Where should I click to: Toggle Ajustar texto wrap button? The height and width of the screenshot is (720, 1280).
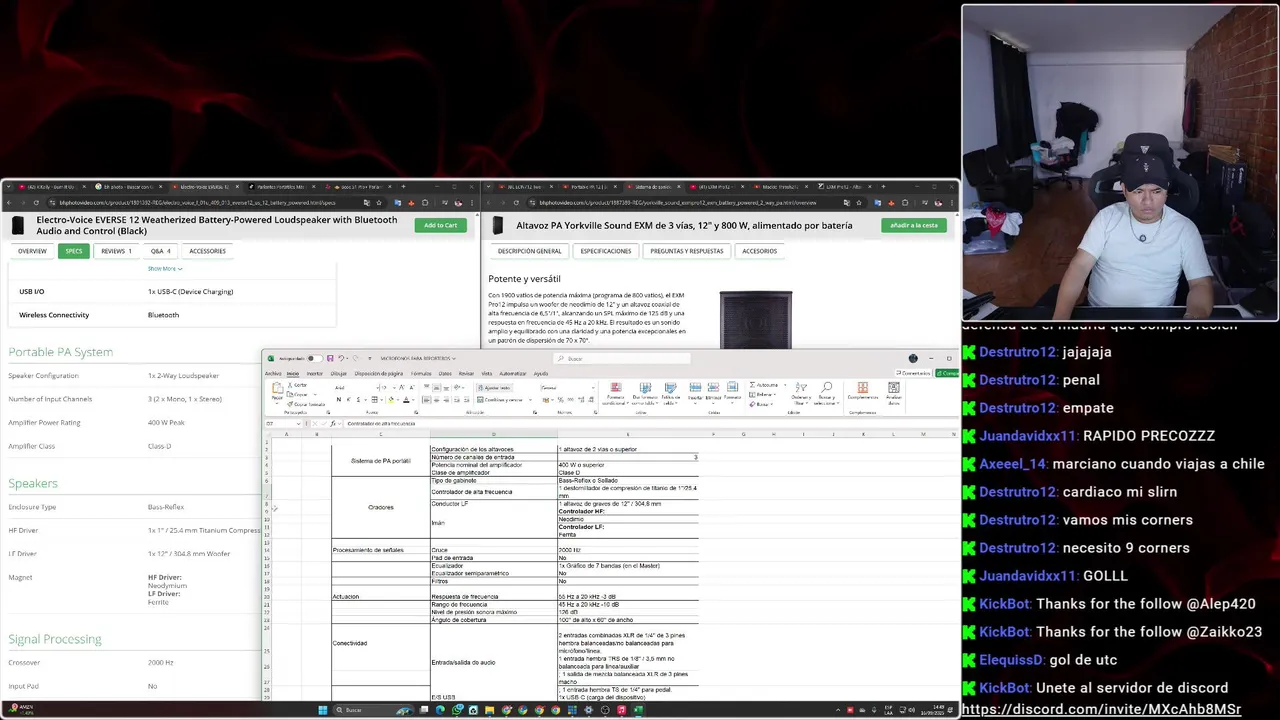(495, 387)
